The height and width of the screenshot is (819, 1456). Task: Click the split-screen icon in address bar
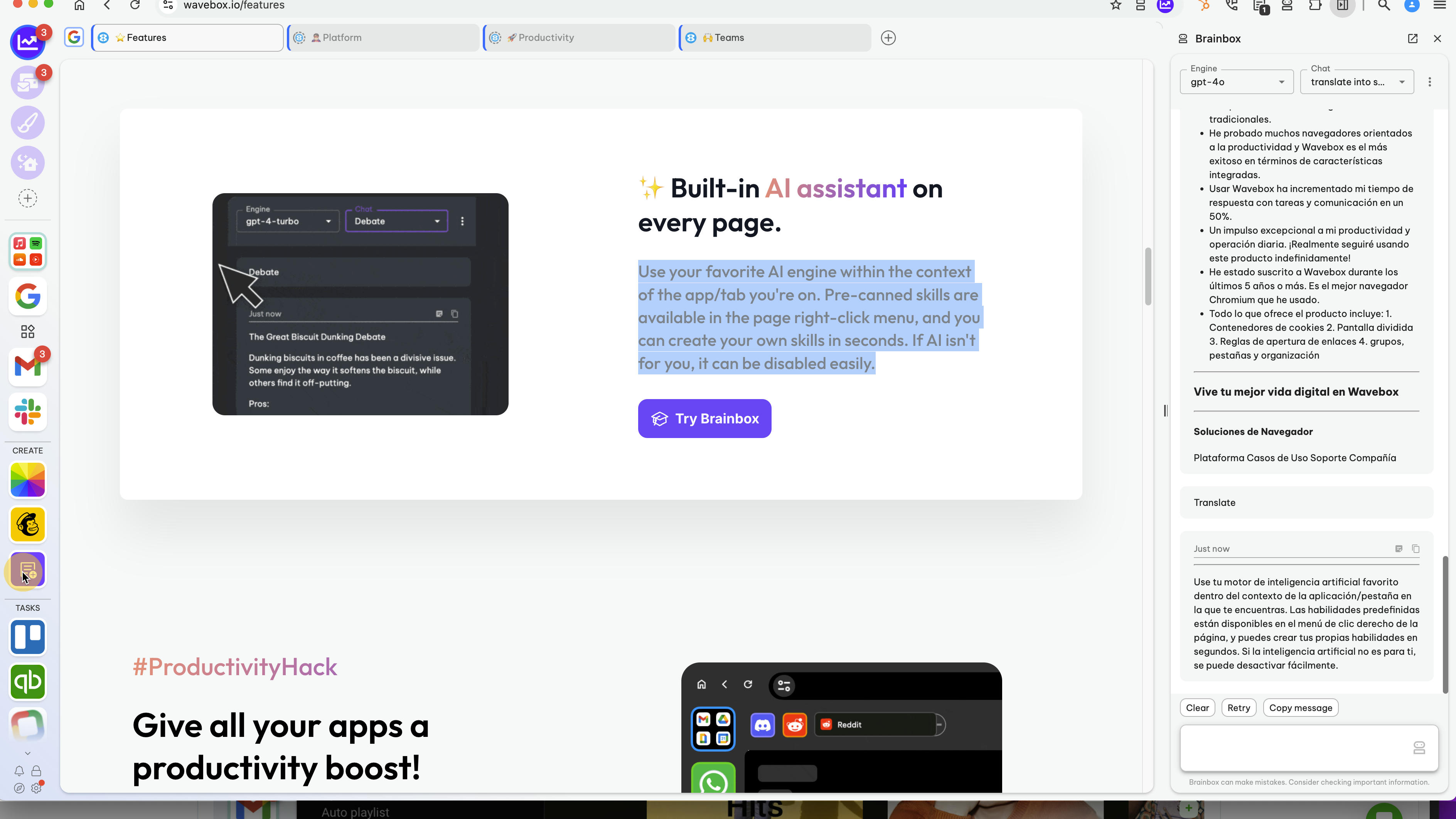[1141, 5]
